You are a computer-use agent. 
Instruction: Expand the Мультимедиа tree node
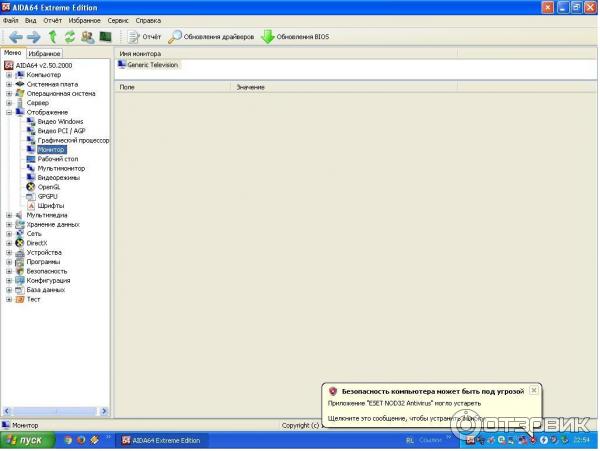click(x=9, y=215)
